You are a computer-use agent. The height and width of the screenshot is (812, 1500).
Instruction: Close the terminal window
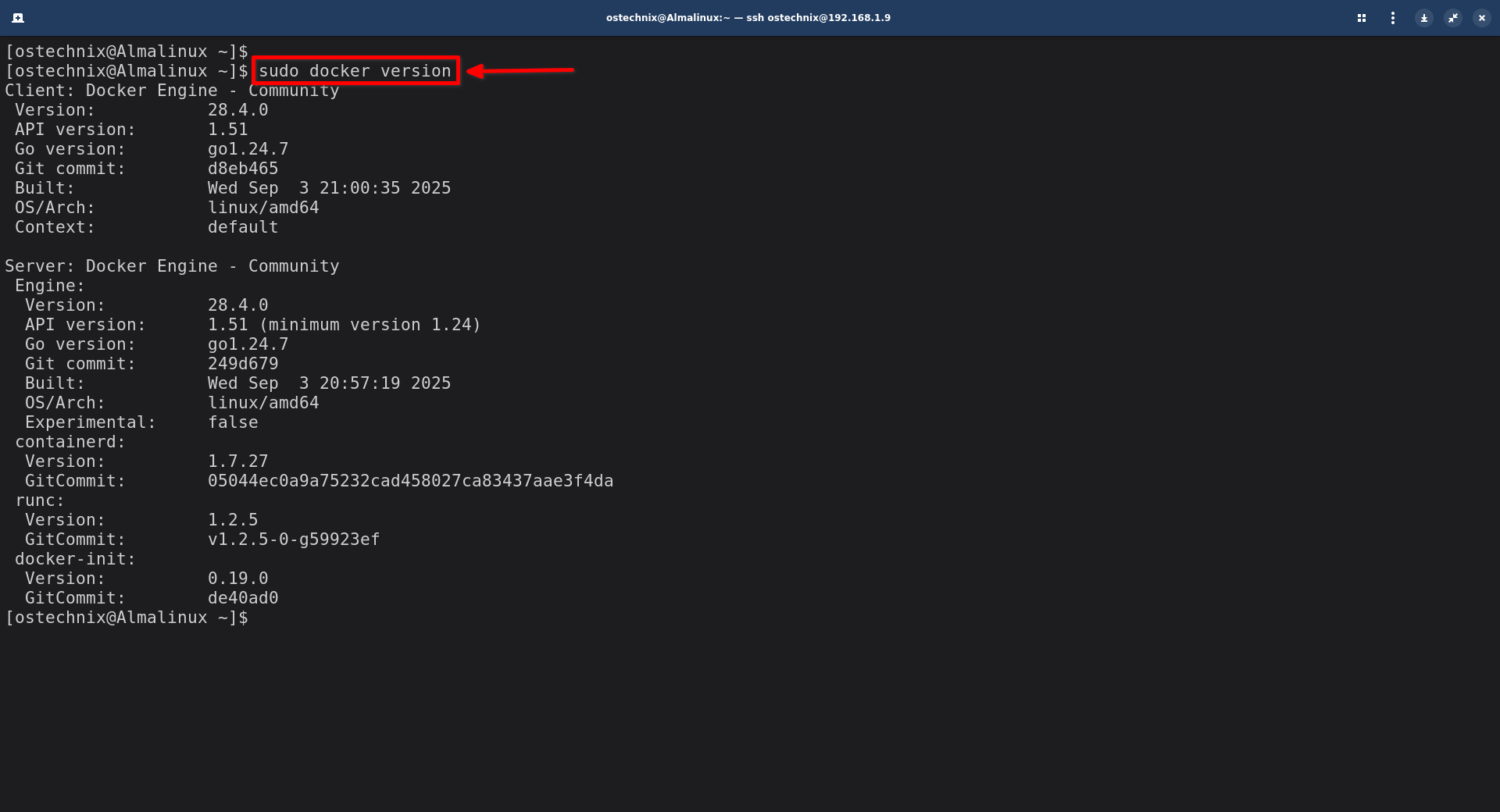[1482, 17]
